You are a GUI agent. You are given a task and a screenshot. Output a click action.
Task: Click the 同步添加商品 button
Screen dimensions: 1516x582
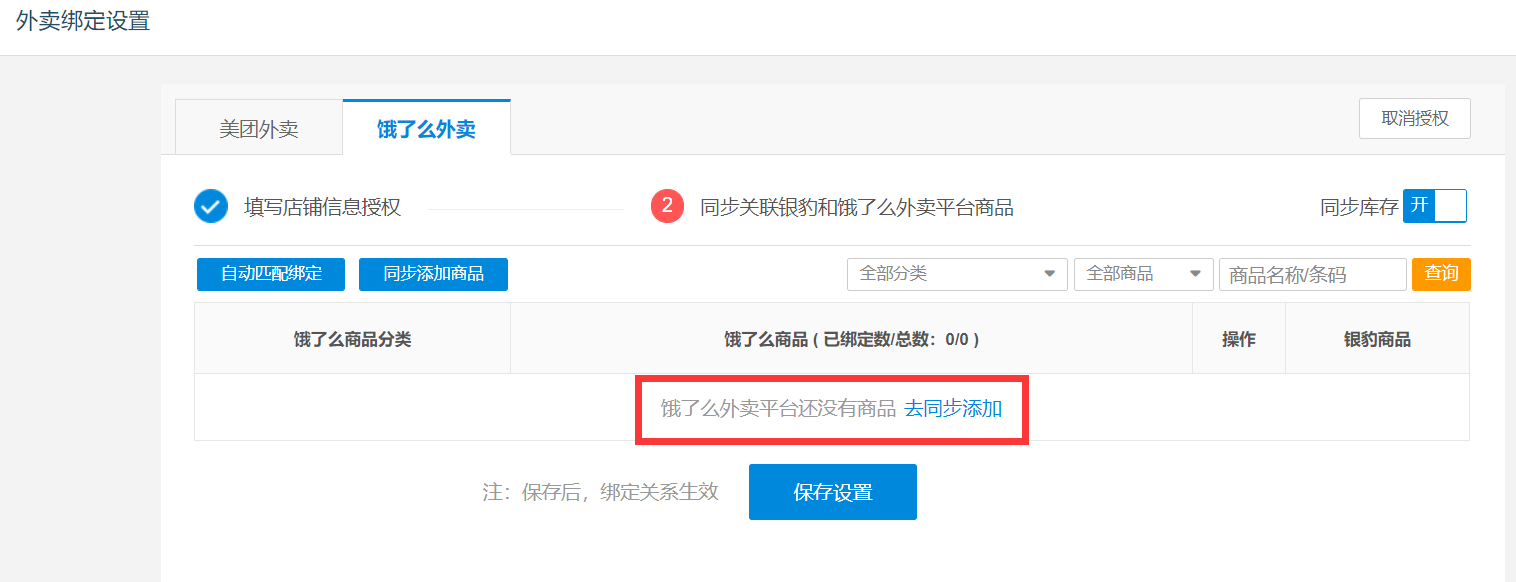[x=433, y=274]
